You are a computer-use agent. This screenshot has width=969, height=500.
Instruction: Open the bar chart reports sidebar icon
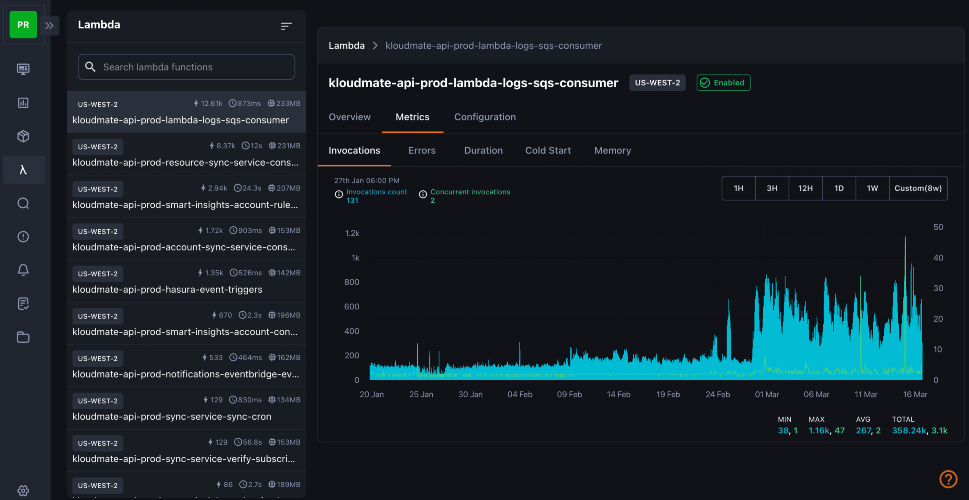point(23,103)
